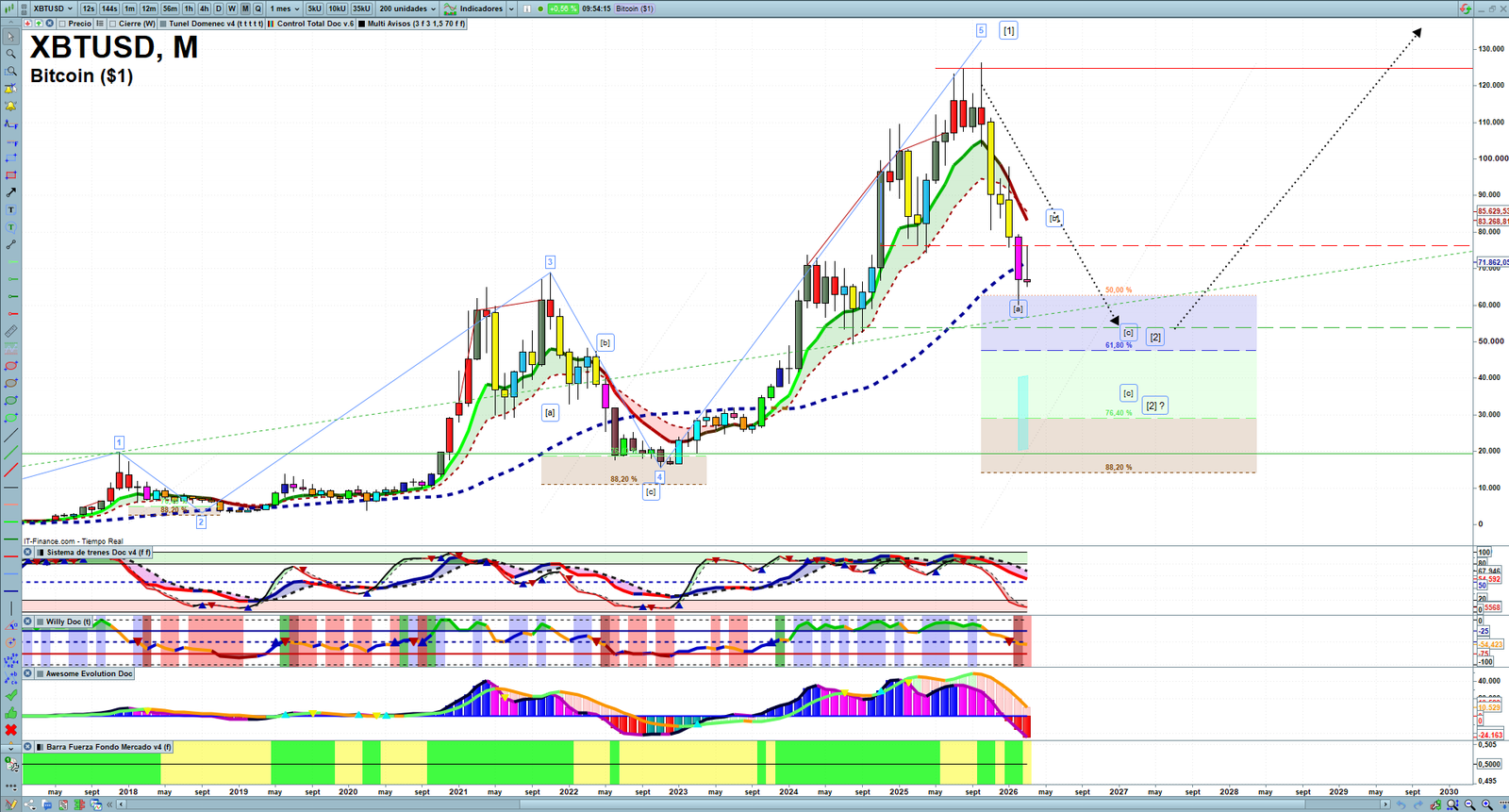This screenshot has height=812, width=1509.
Task: Select the Q quarterly timeframe
Action: click(257, 8)
